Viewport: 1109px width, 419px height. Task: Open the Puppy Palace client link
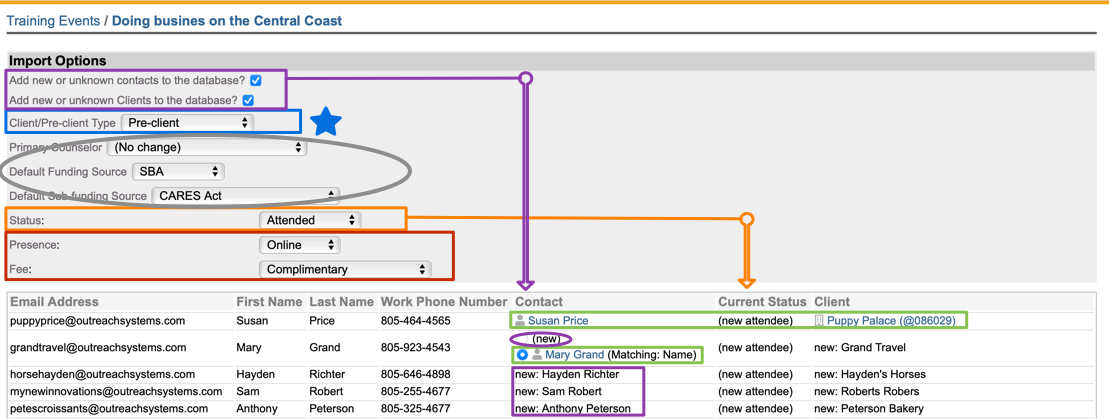point(896,321)
